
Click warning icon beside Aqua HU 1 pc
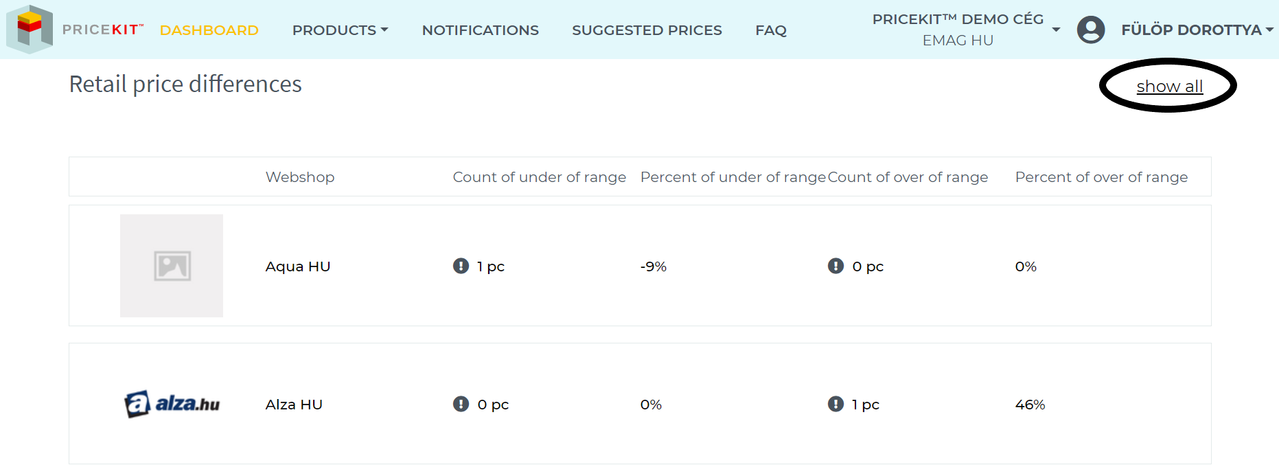(x=461, y=266)
